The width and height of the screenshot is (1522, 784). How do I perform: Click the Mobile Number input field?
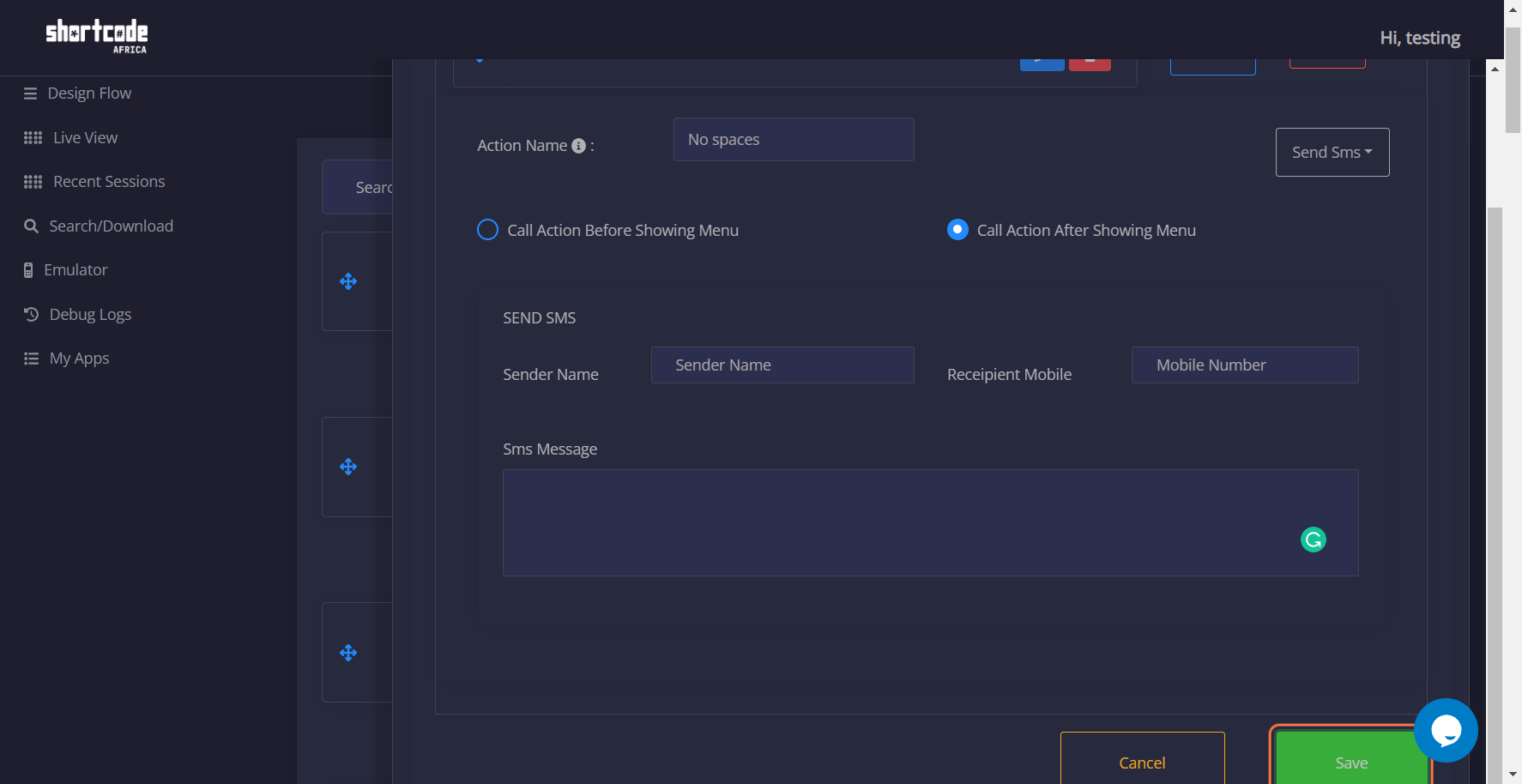pos(1245,365)
